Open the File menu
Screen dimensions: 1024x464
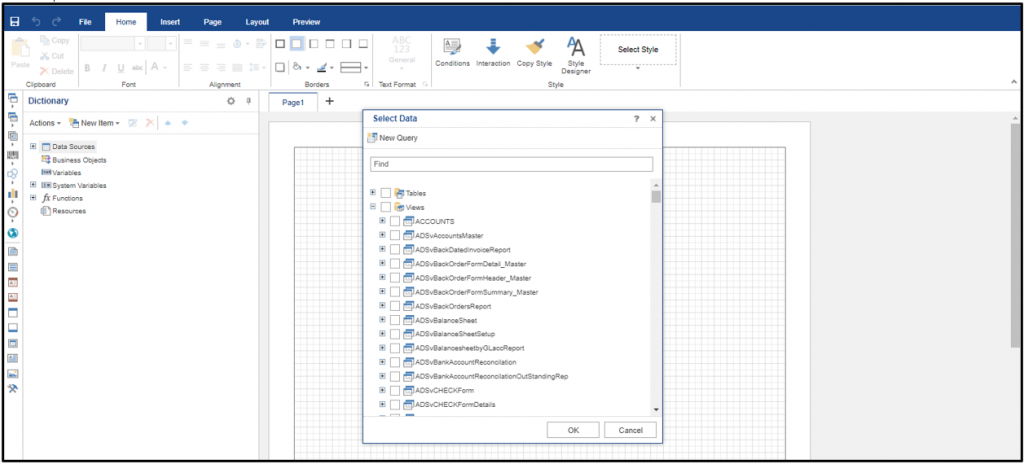[85, 22]
